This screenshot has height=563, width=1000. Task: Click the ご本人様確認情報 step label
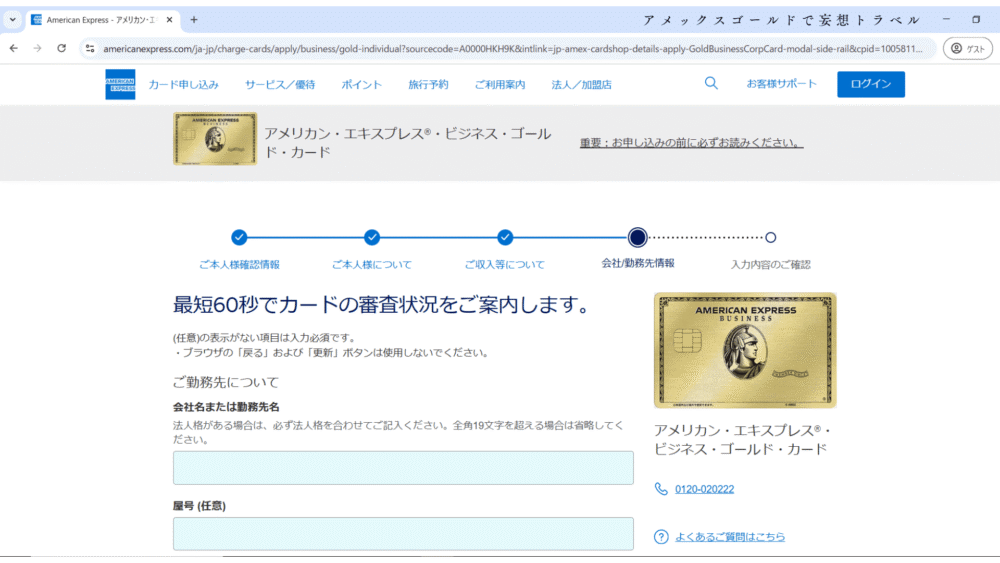click(x=239, y=265)
